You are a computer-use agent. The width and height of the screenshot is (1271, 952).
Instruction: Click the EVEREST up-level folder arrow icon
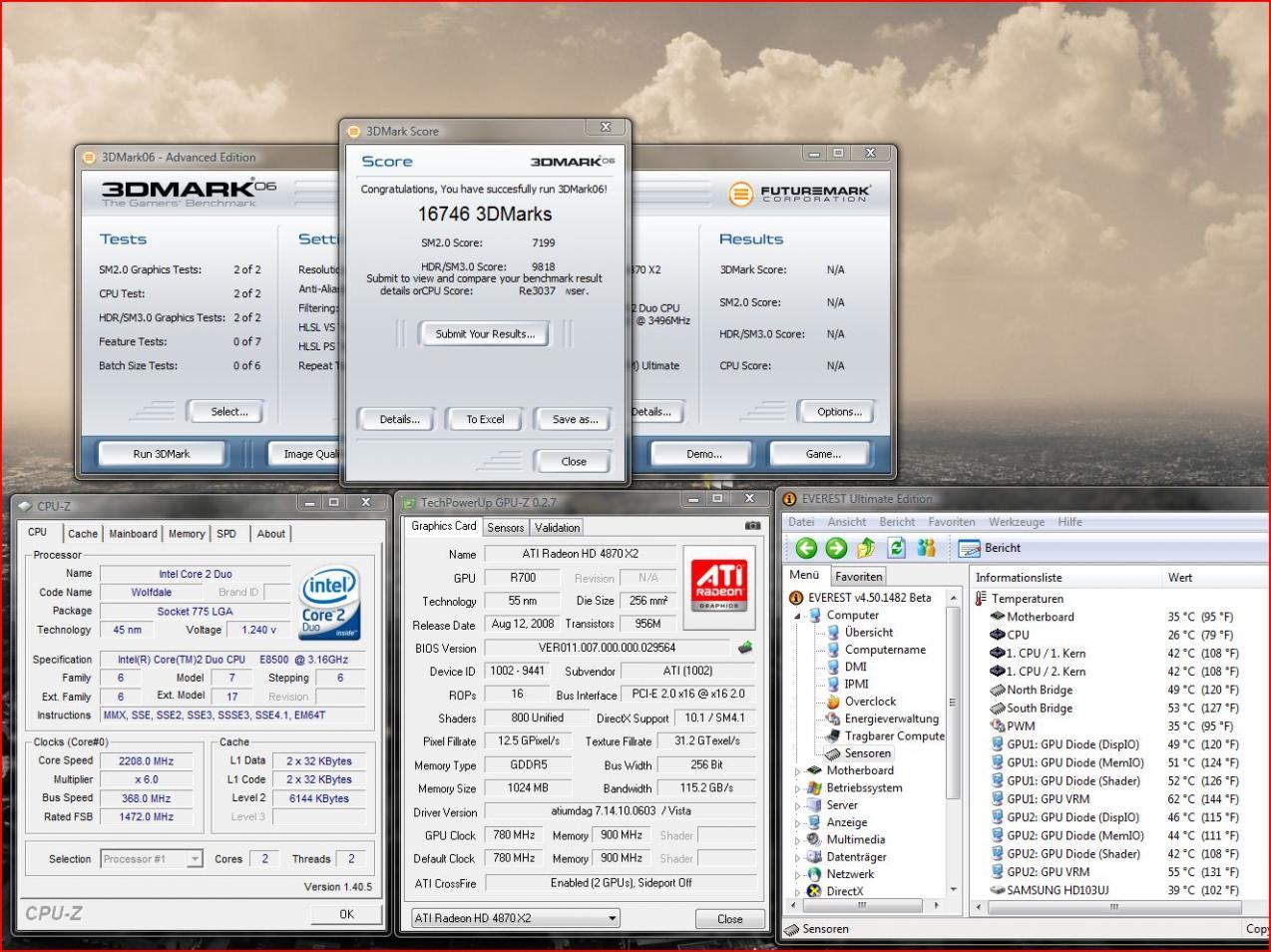click(x=866, y=548)
